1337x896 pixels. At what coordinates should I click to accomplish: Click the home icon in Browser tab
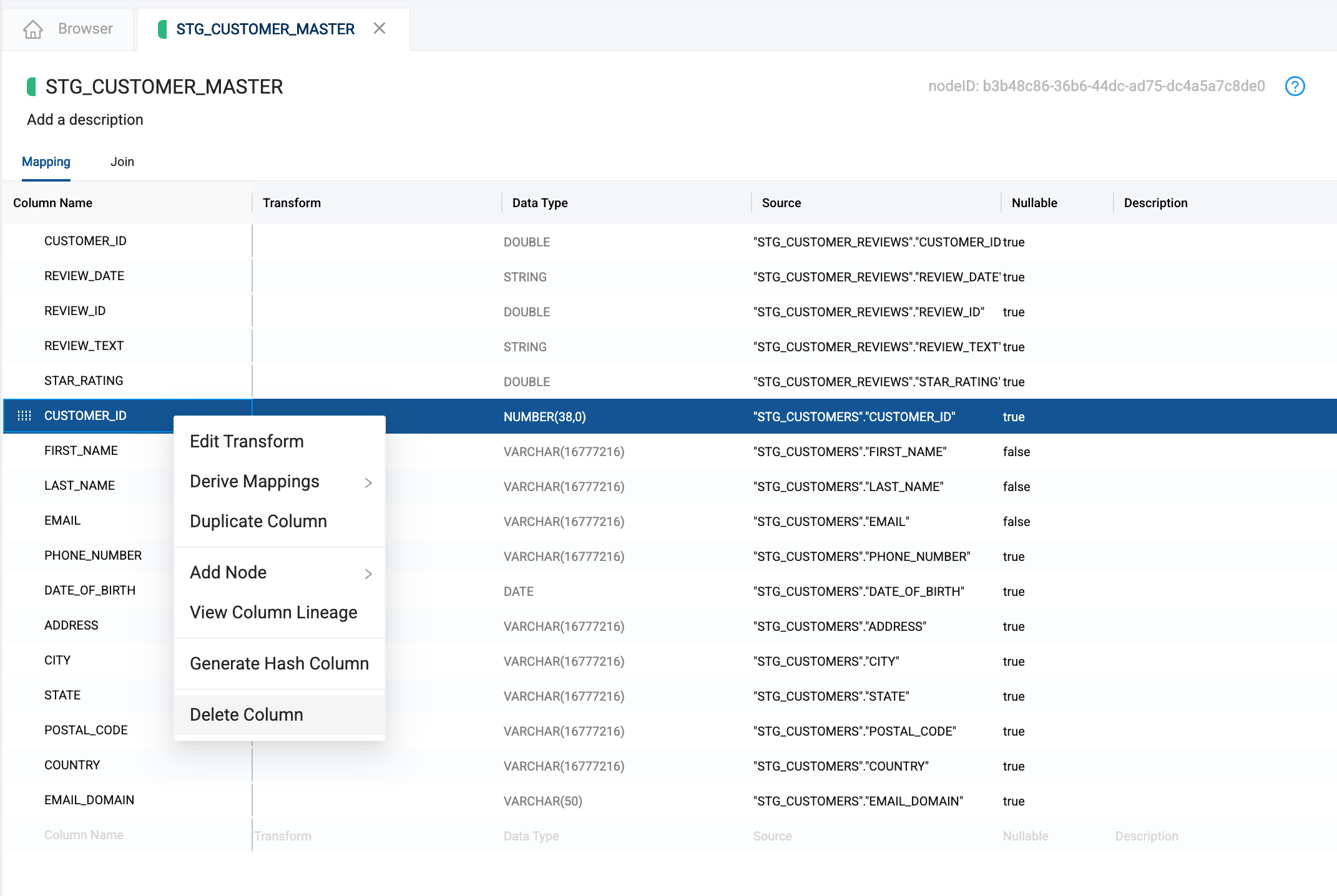pos(33,29)
